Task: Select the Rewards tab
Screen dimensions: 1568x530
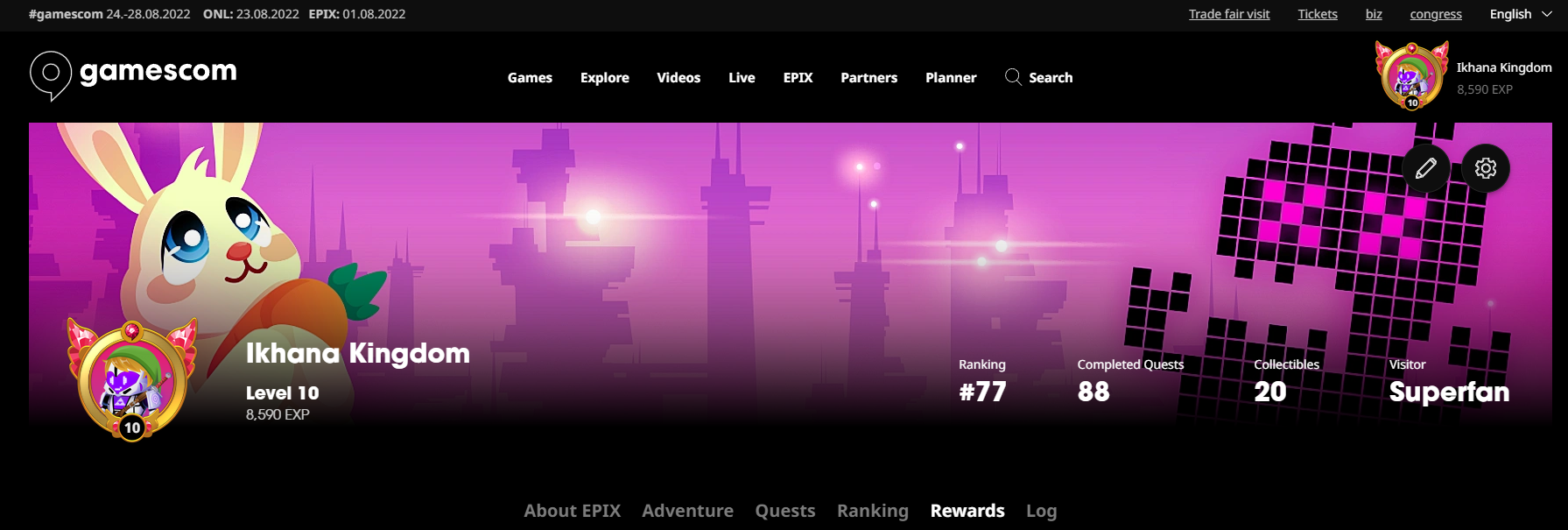Action: pyautogui.click(x=967, y=511)
